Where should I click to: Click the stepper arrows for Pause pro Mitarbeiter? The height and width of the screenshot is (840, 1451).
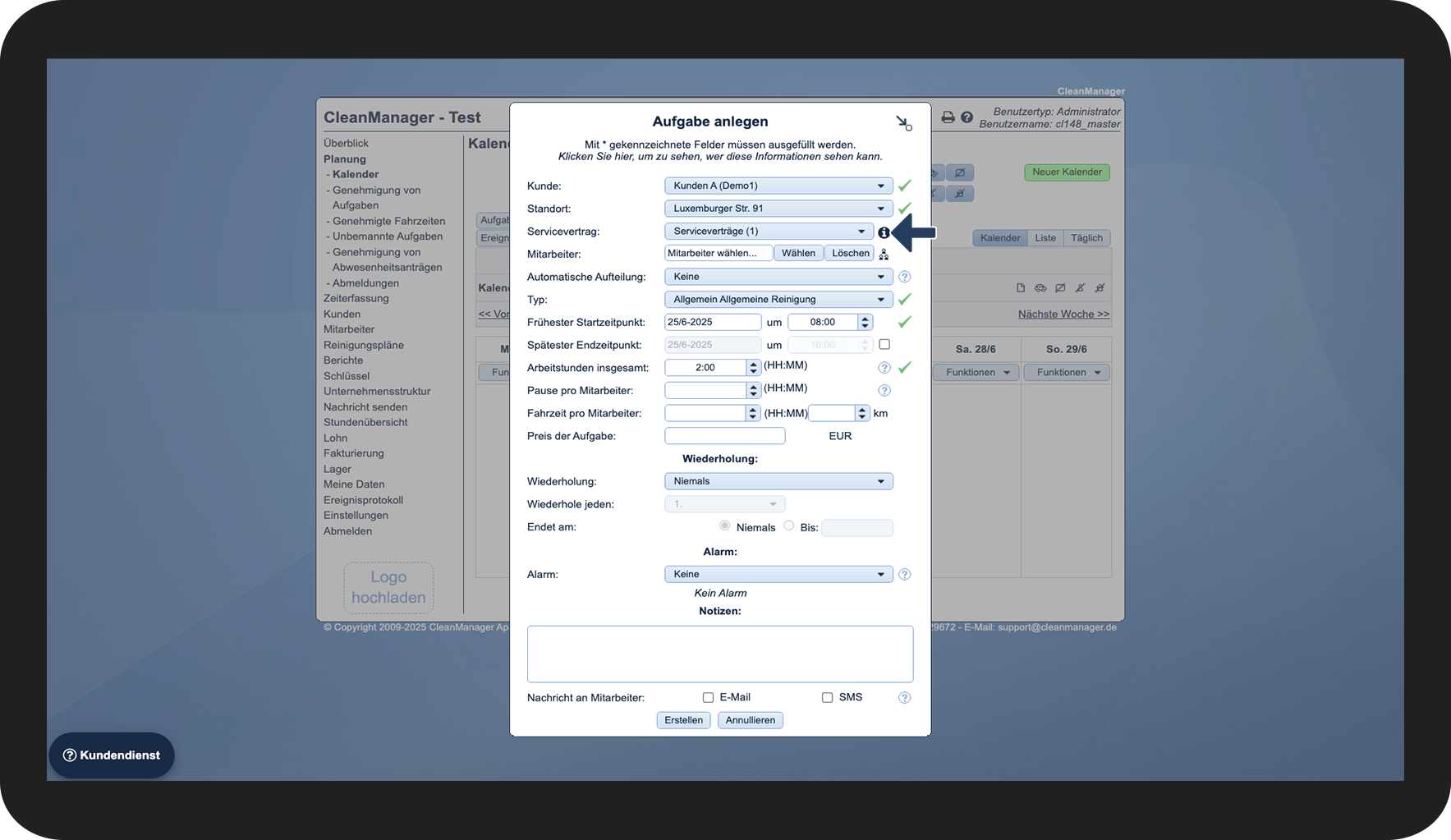click(x=753, y=391)
